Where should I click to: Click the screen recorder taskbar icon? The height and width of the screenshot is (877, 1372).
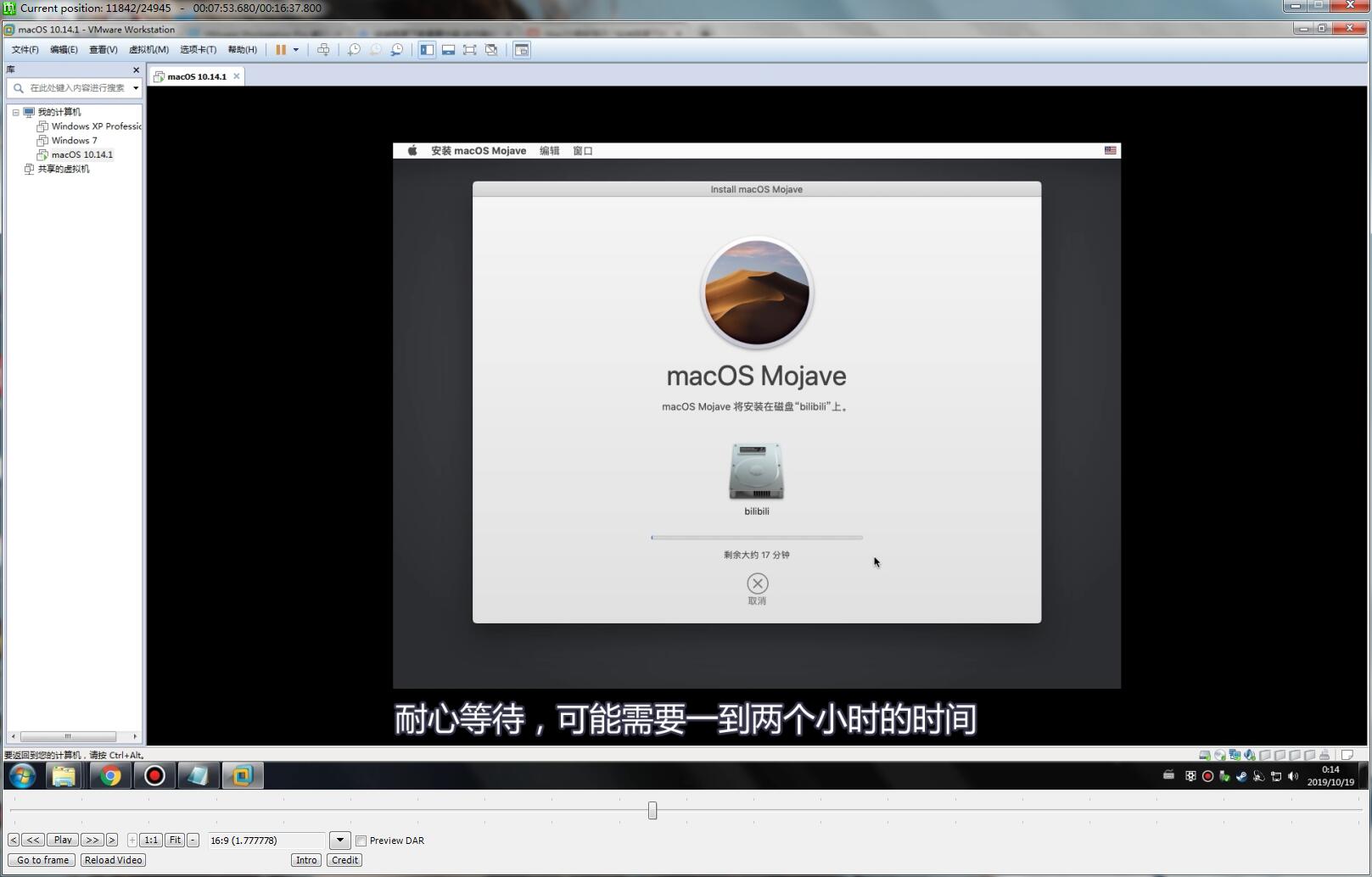154,775
